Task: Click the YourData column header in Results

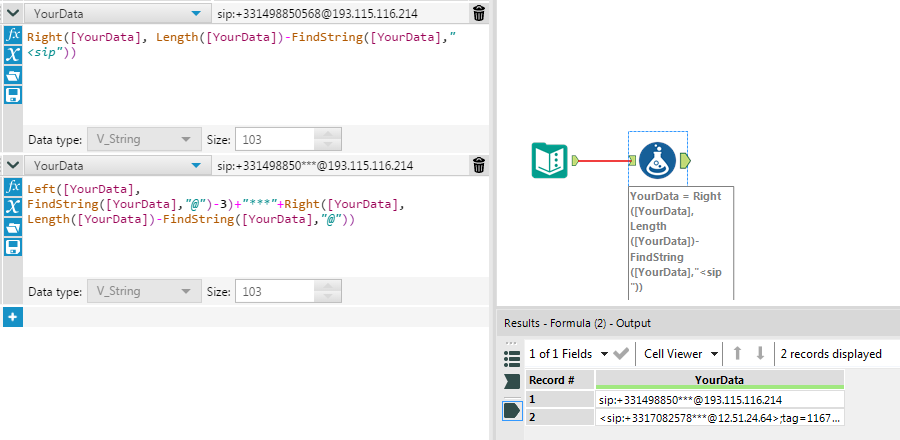Action: pyautogui.click(x=720, y=380)
